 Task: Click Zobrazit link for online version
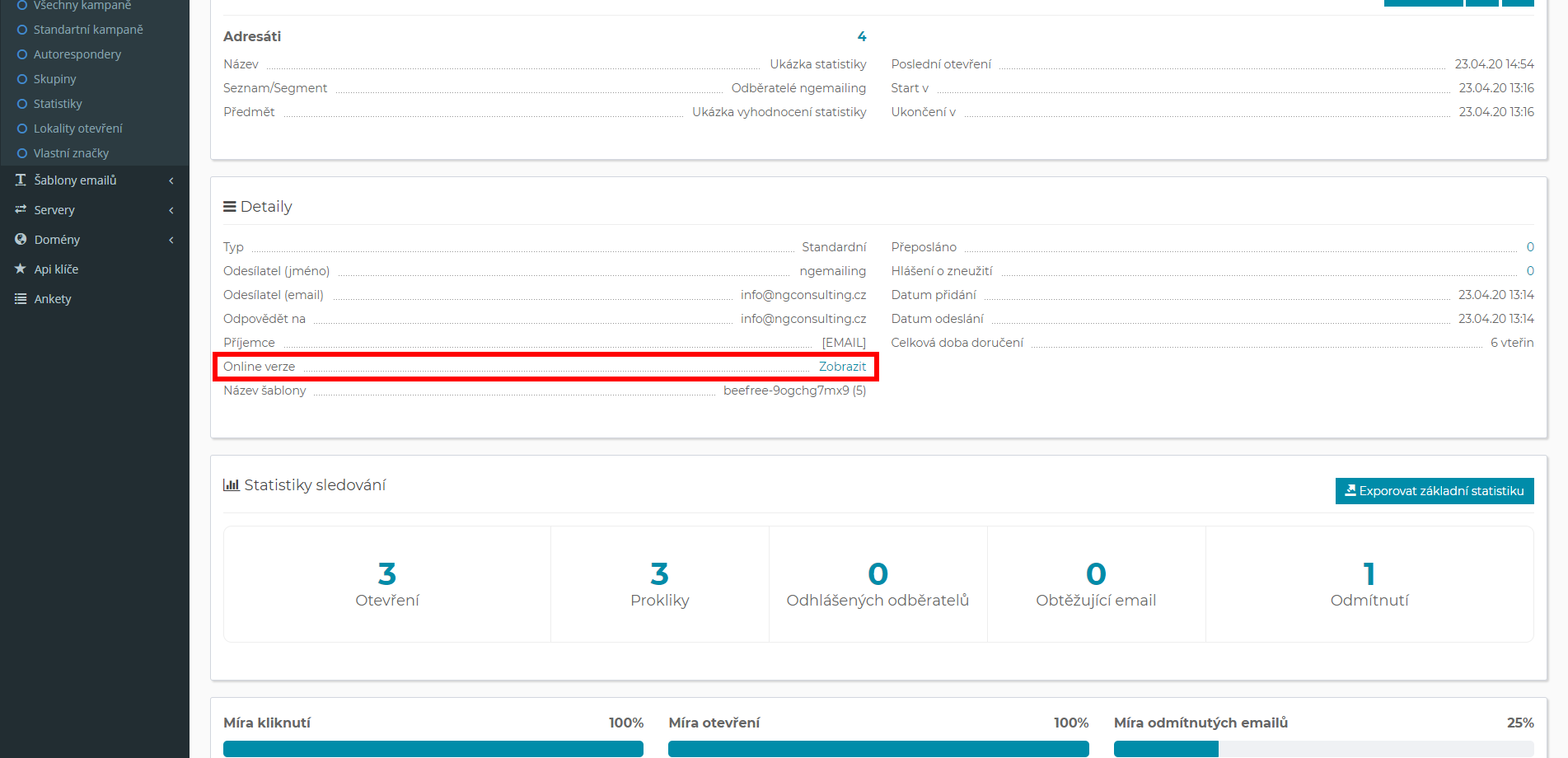pos(842,367)
